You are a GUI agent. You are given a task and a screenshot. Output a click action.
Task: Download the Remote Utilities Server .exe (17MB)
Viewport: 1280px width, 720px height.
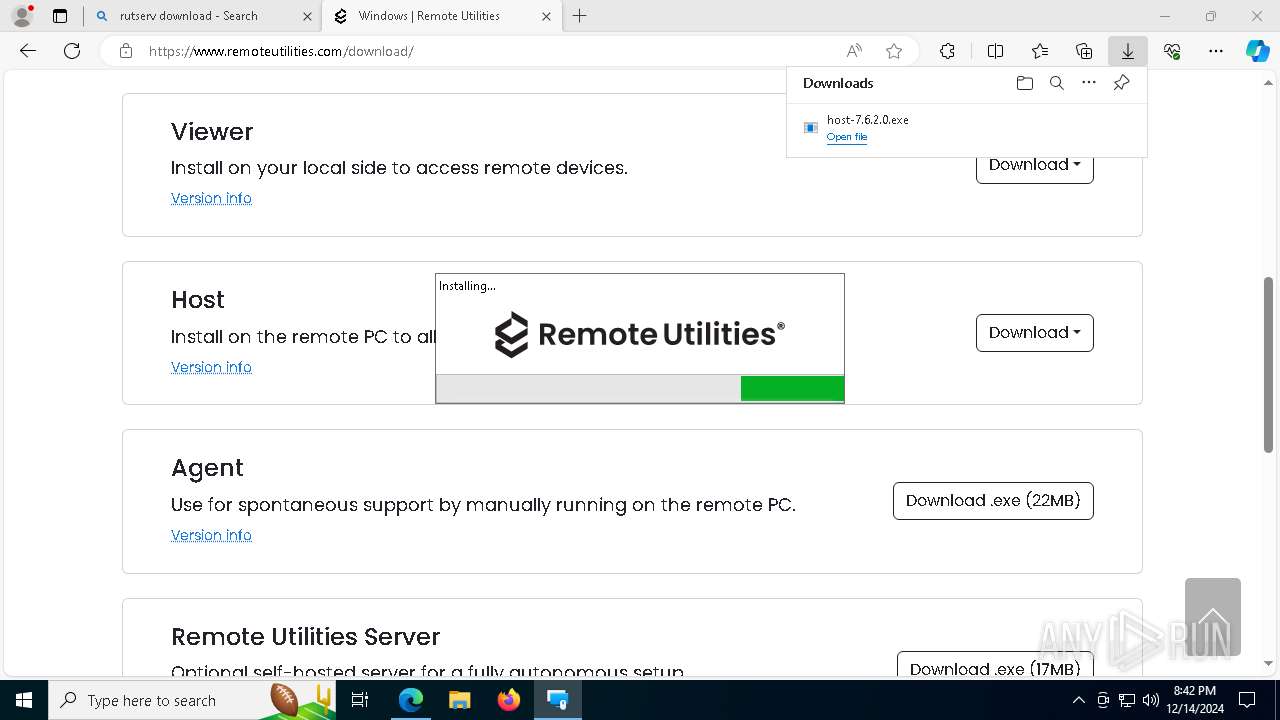[995, 664]
